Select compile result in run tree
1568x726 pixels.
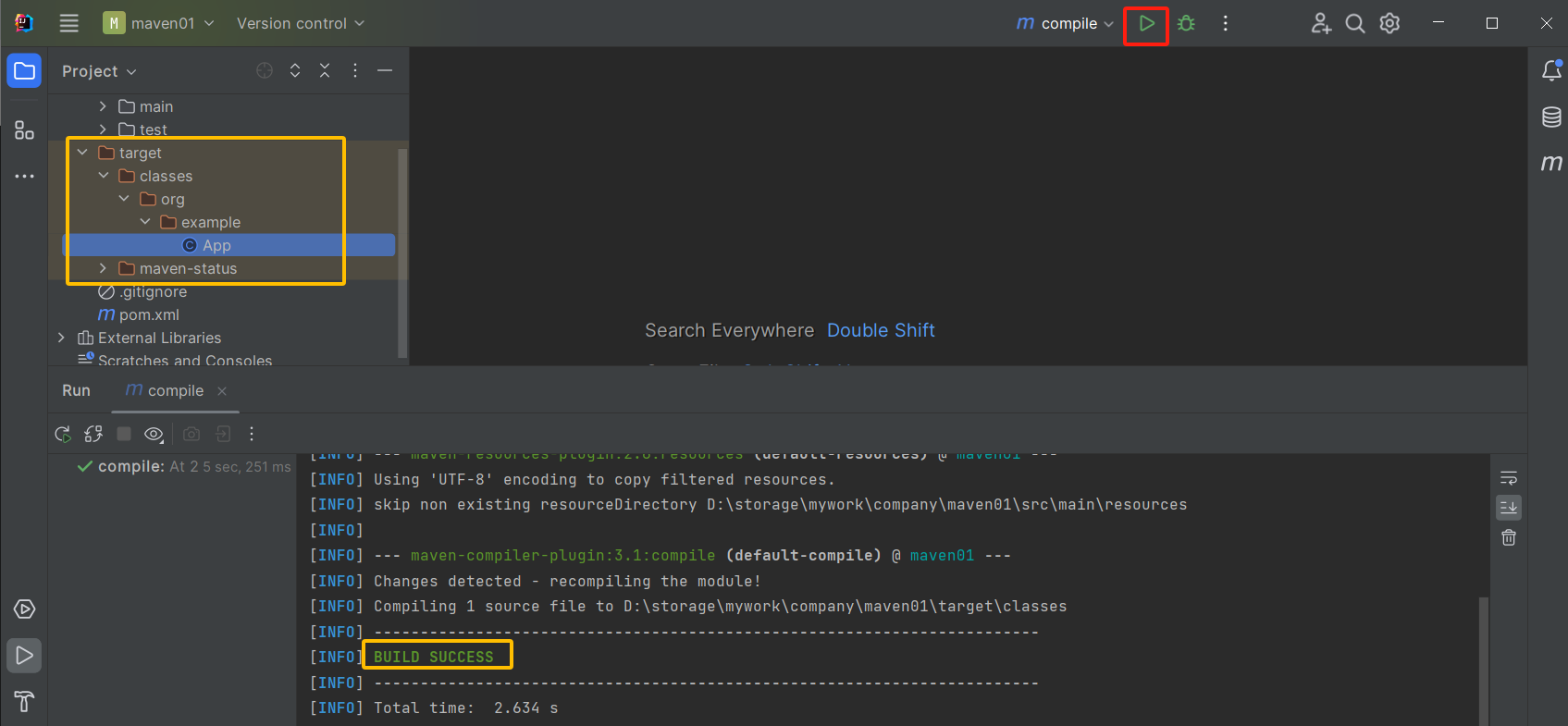[x=184, y=467]
